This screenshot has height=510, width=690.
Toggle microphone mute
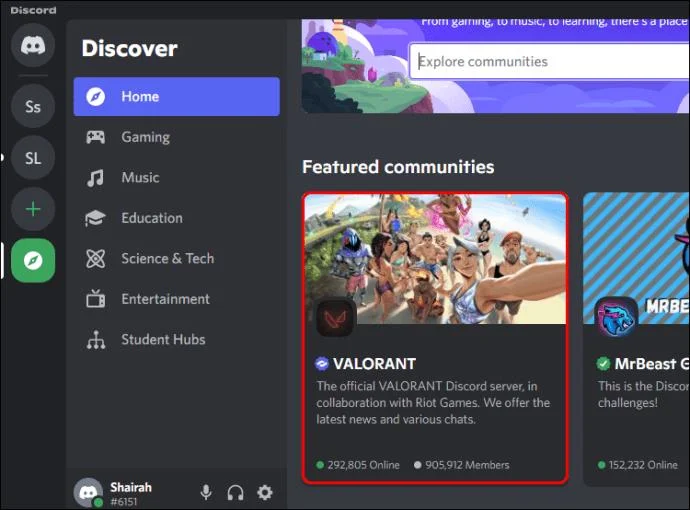206,492
